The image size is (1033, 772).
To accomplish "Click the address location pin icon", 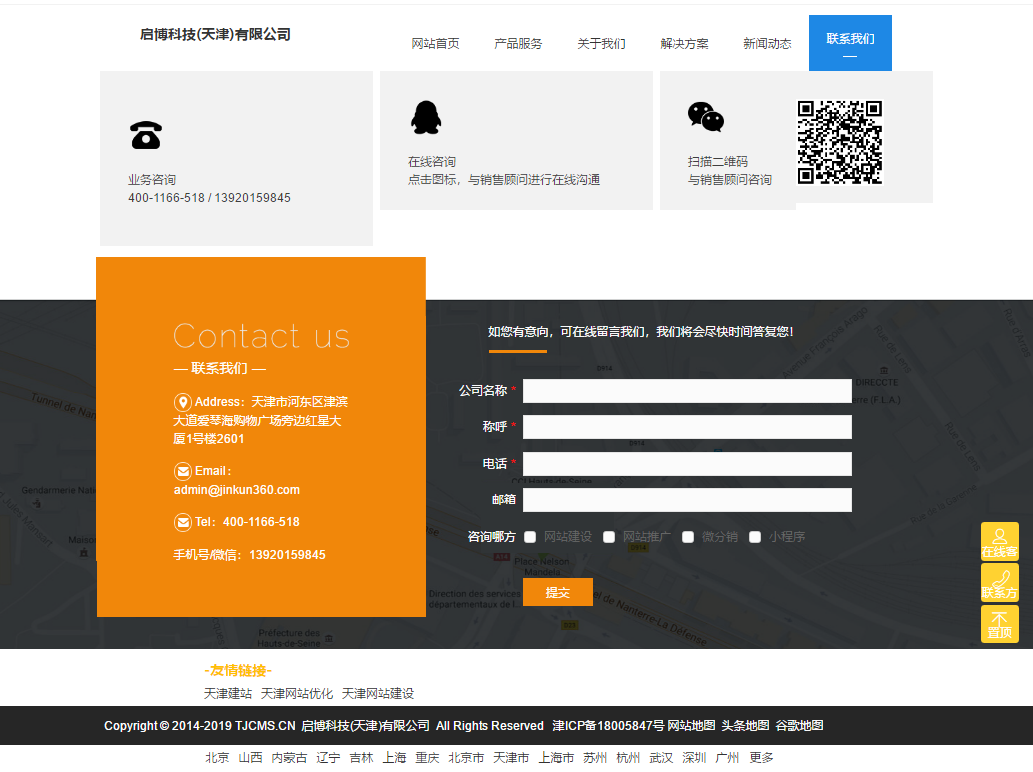I will click(183, 402).
